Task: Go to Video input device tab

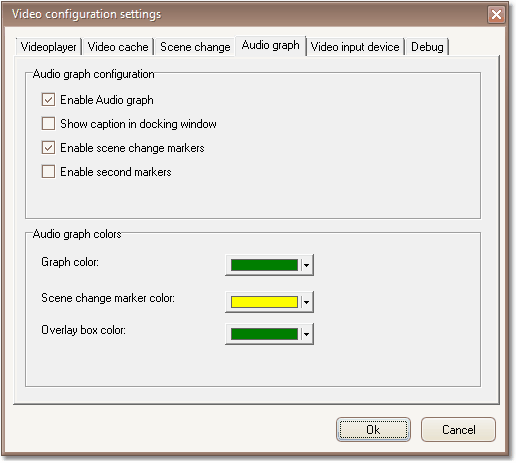Action: click(355, 47)
